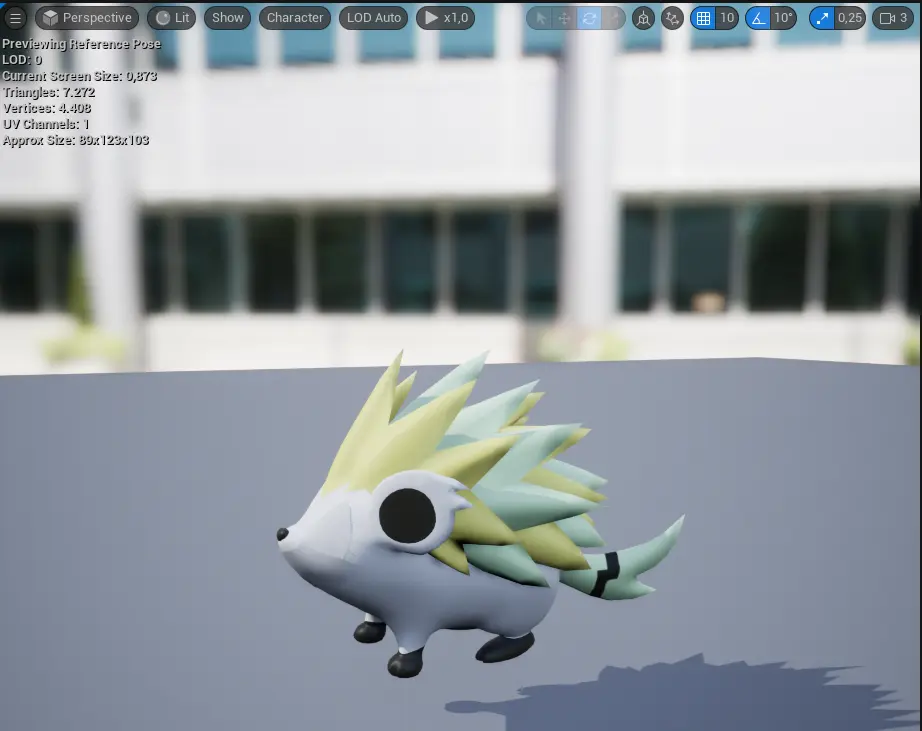Click the hedgehog character's eye in viewport

pyautogui.click(x=407, y=515)
